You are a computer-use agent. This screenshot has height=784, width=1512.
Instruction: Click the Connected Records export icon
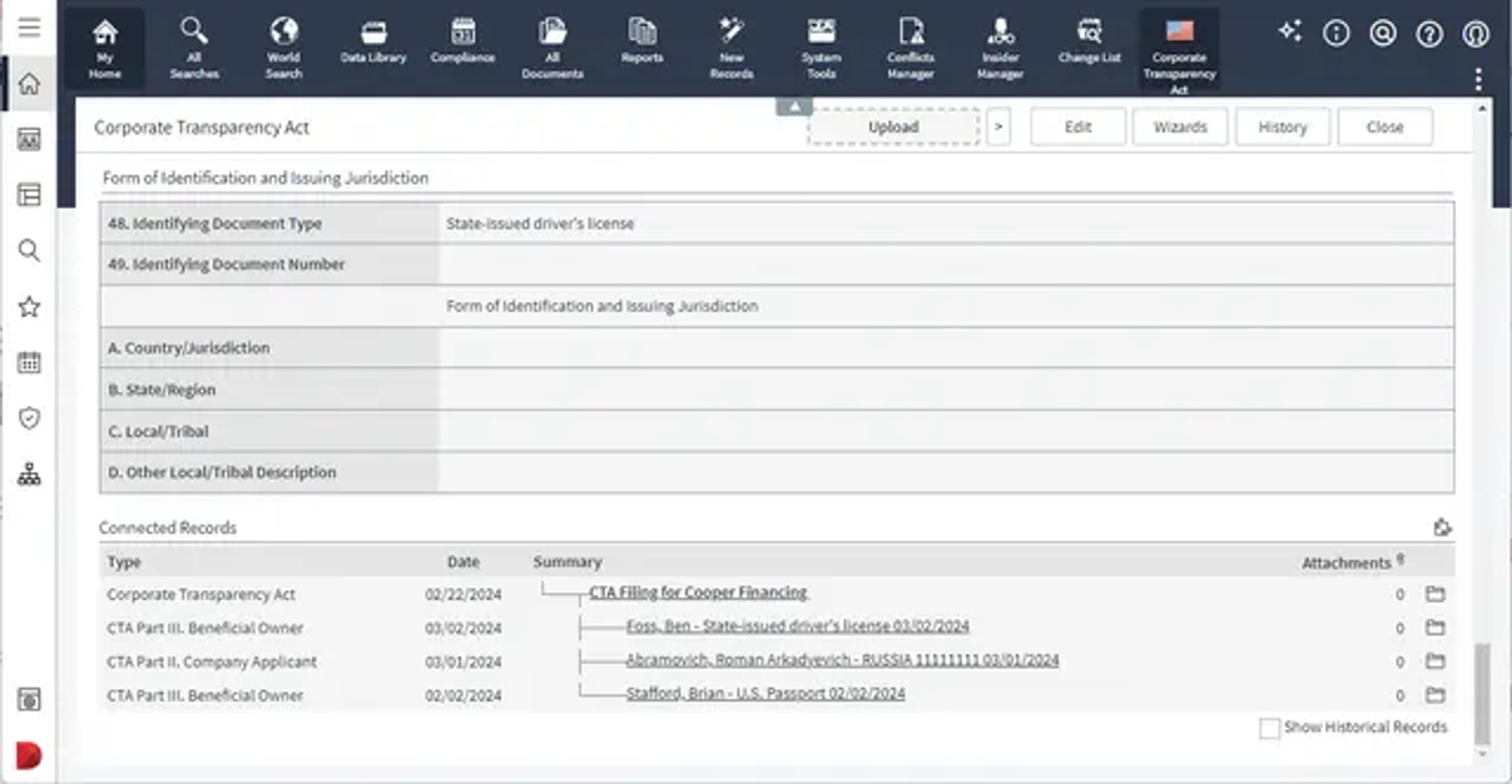point(1442,527)
